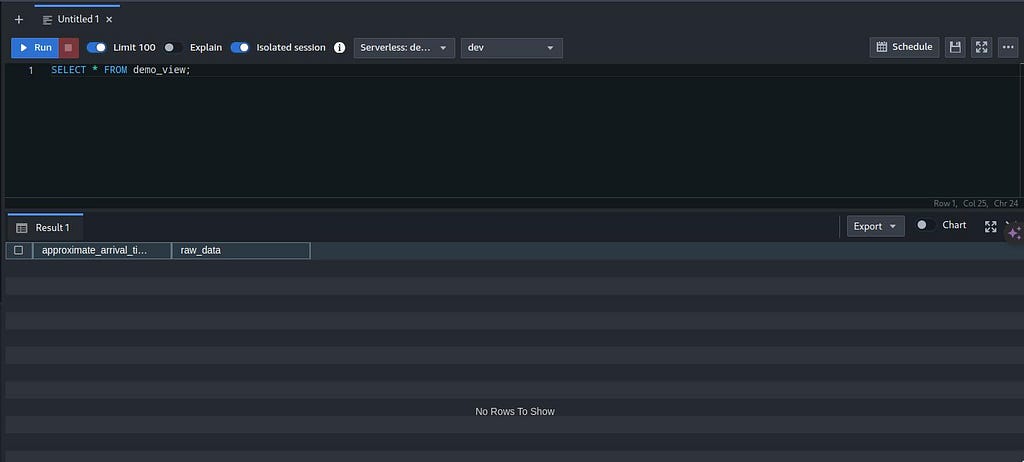Expand results pane to full screen
This screenshot has width=1024, height=462.
click(x=991, y=226)
